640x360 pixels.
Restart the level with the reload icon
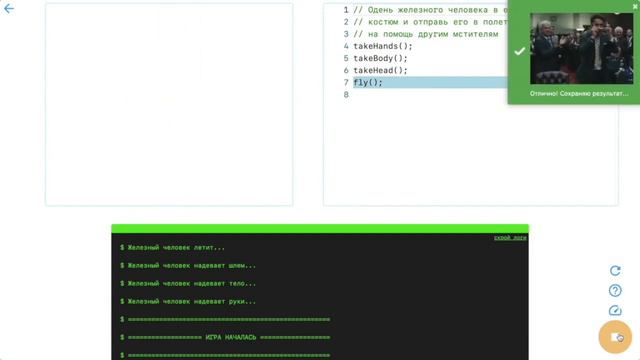(x=615, y=271)
